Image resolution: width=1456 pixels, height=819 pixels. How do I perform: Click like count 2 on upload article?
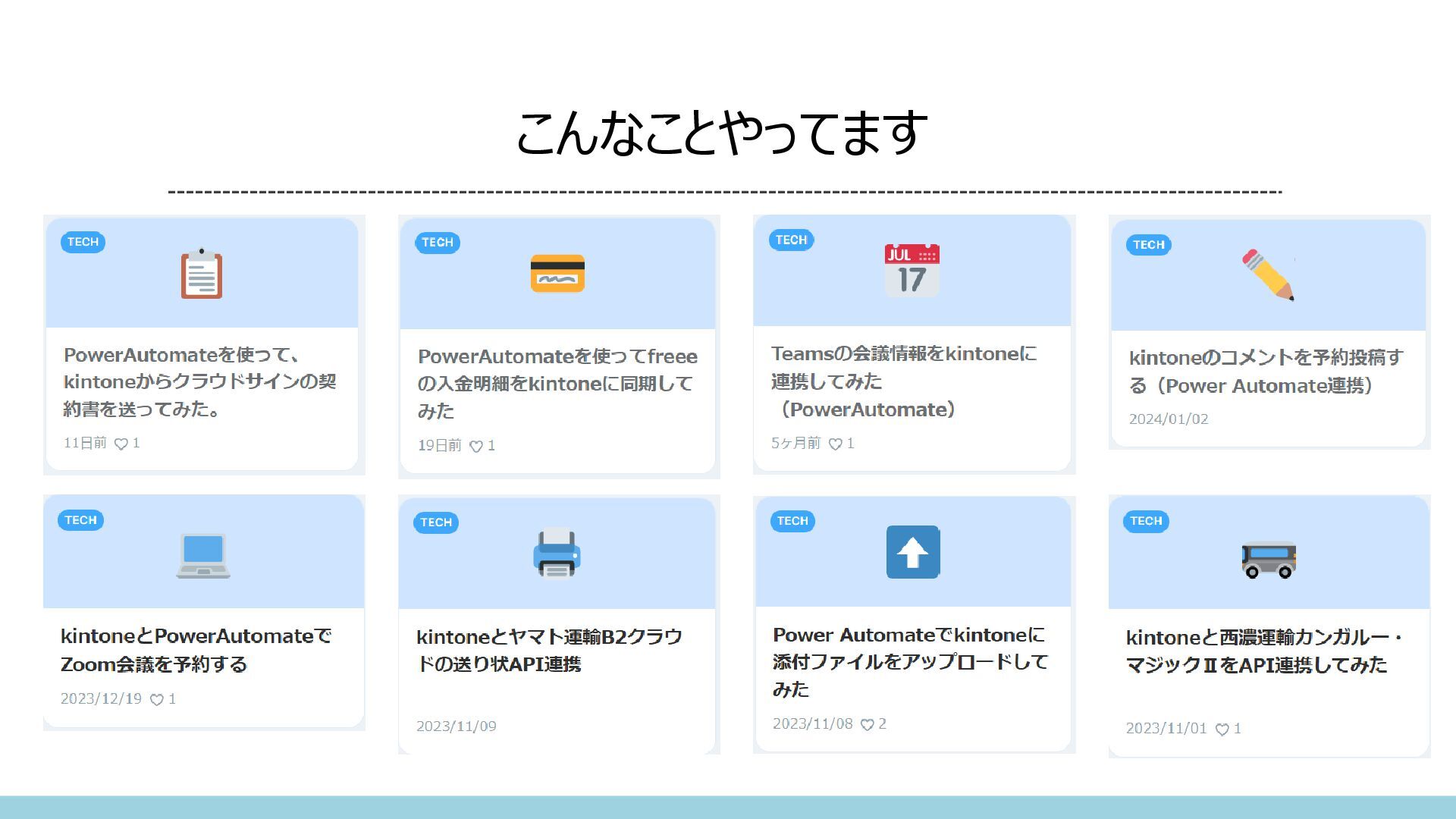pos(882,723)
